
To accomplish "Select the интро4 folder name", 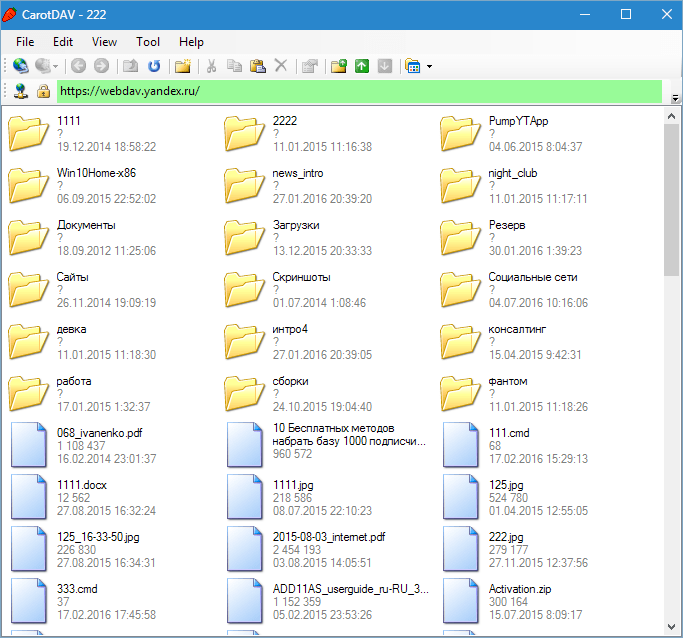I will coord(290,329).
